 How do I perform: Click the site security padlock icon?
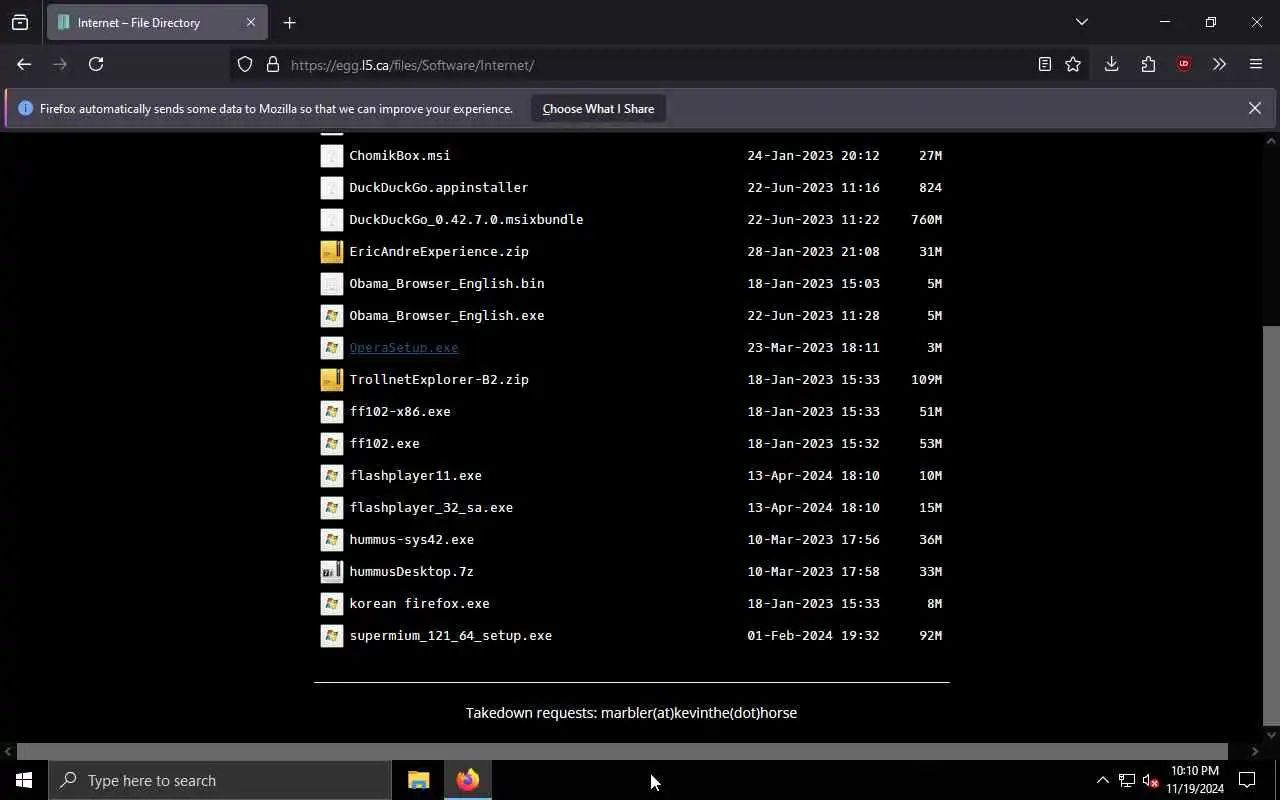[x=272, y=65]
